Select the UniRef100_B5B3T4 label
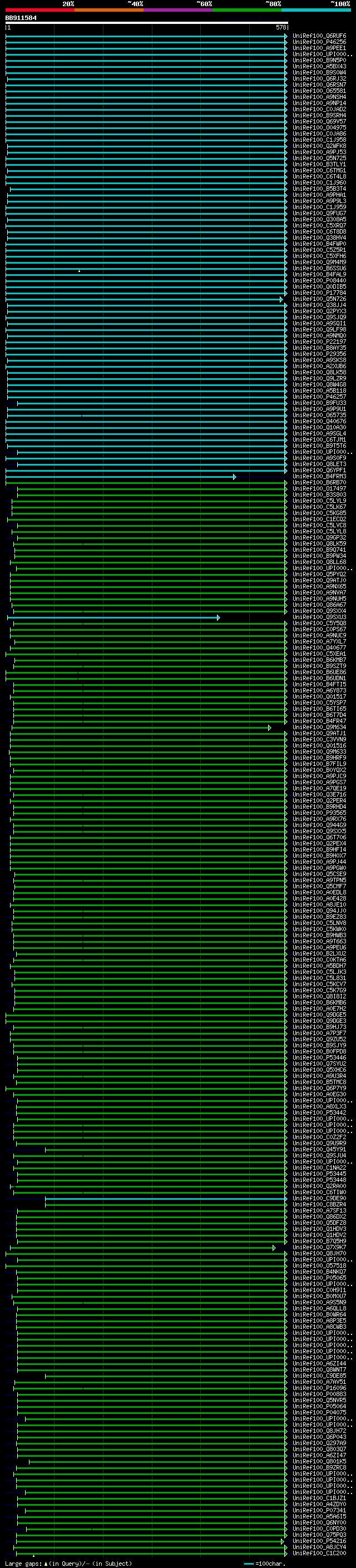The image size is (356, 1568). 319,189
